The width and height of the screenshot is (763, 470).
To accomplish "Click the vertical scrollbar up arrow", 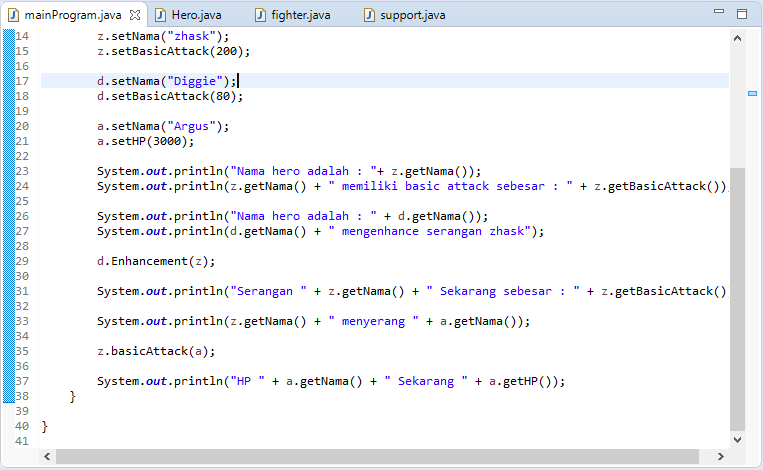I will (737, 38).
